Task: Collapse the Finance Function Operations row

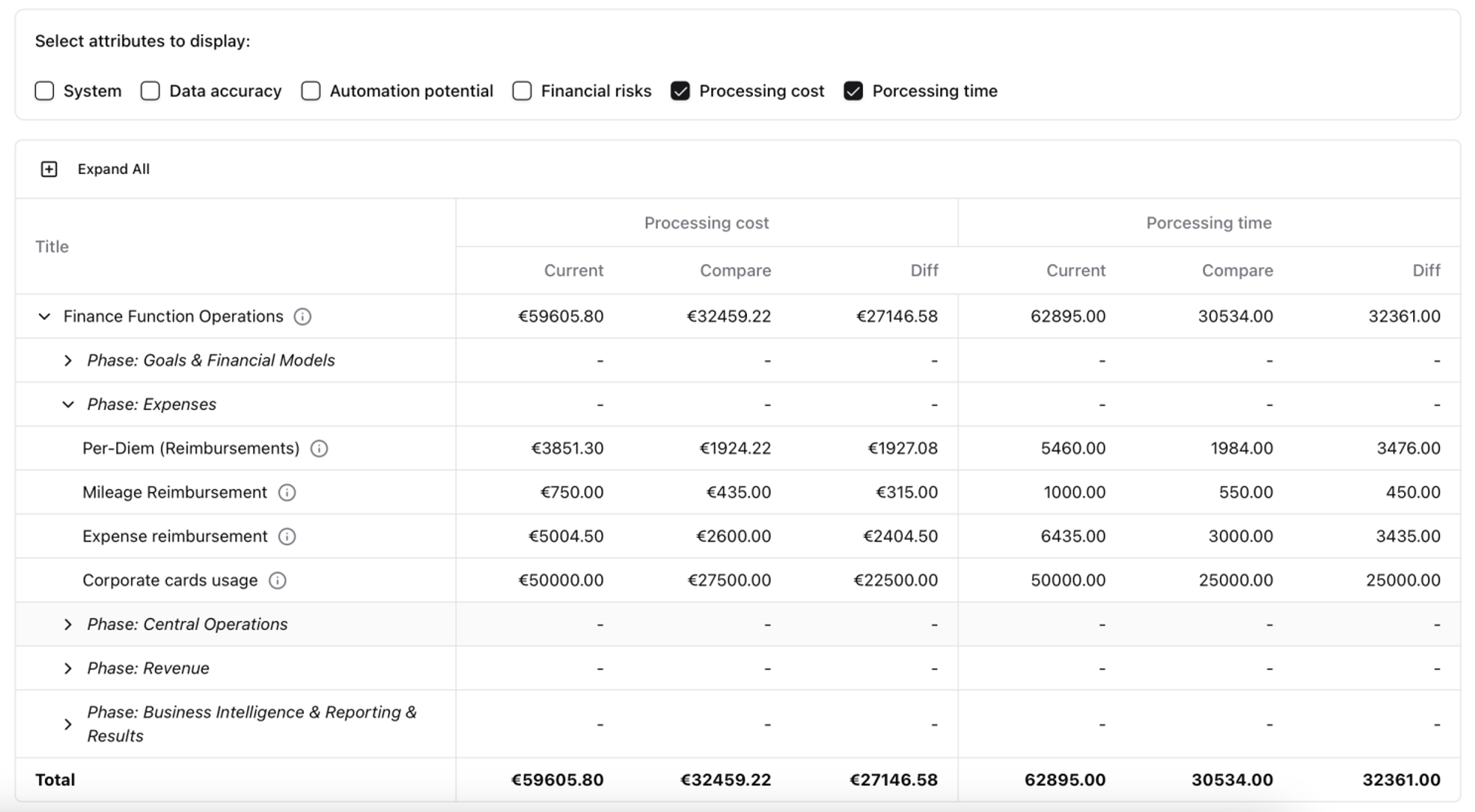Action: pyautogui.click(x=44, y=316)
